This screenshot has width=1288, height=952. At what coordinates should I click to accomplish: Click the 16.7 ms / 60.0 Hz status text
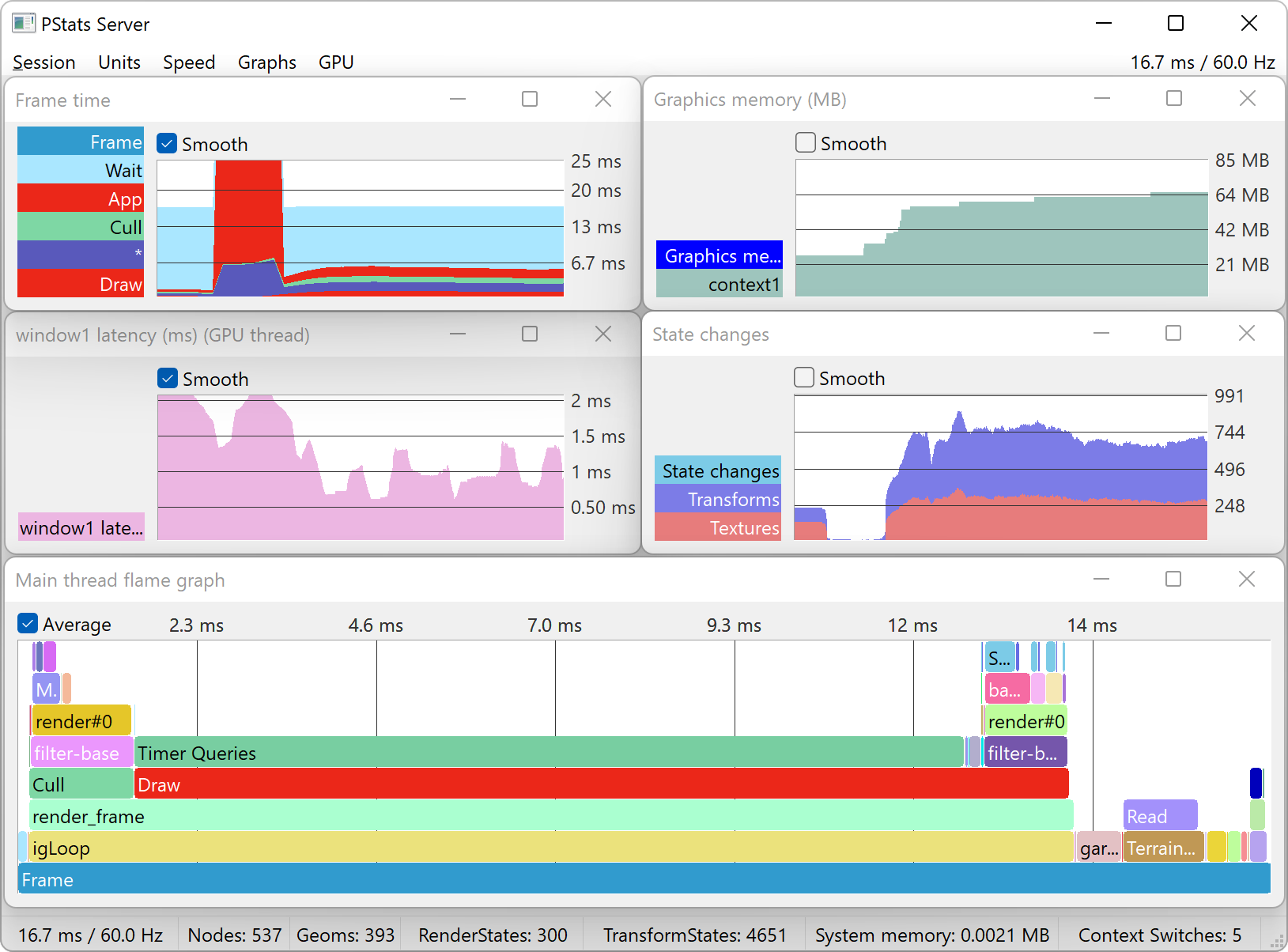click(90, 935)
